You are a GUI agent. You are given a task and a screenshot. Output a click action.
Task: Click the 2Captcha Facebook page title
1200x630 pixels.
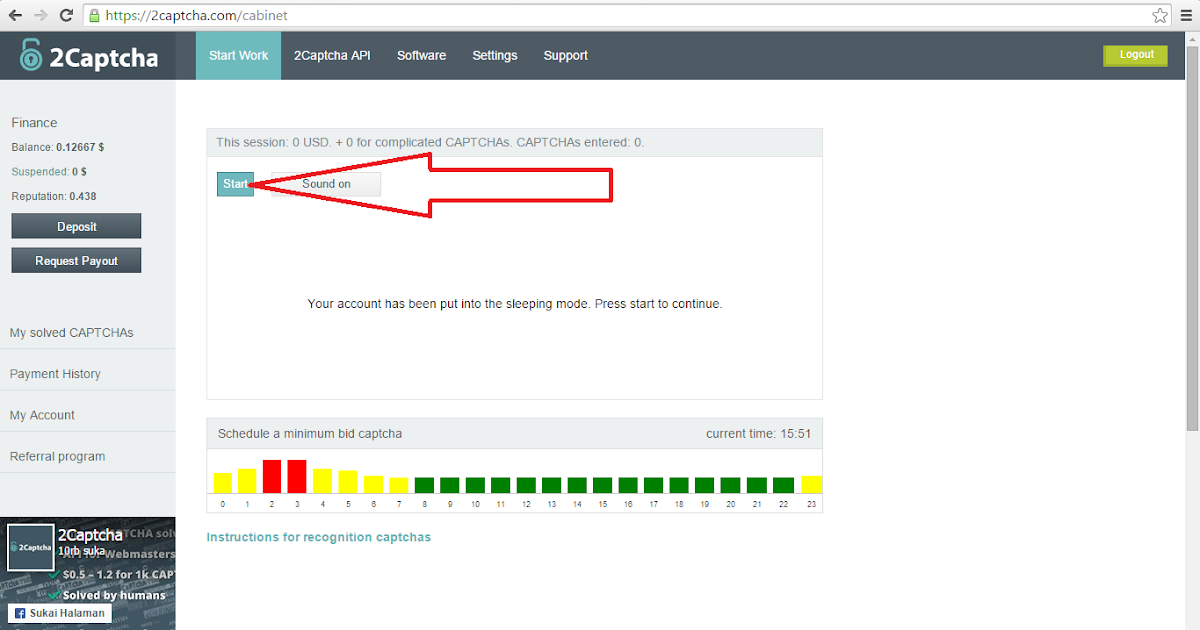pyautogui.click(x=90, y=535)
